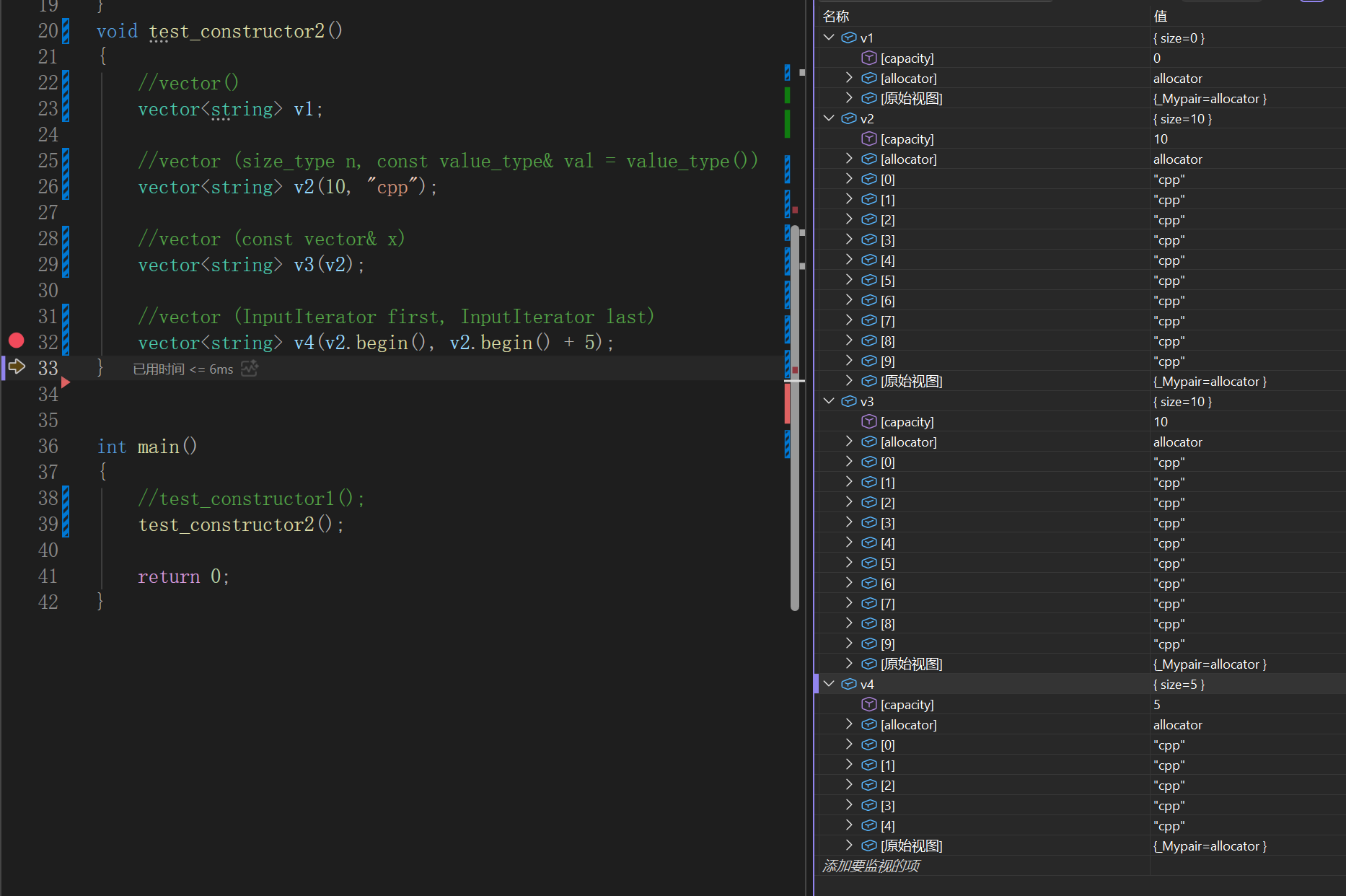Viewport: 1346px width, 896px height.
Task: Click the icon of v2 element [7]
Action: 869,320
